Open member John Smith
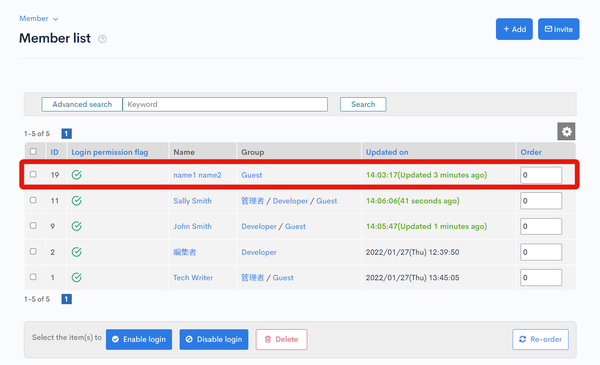This screenshot has width=600, height=365. click(192, 226)
